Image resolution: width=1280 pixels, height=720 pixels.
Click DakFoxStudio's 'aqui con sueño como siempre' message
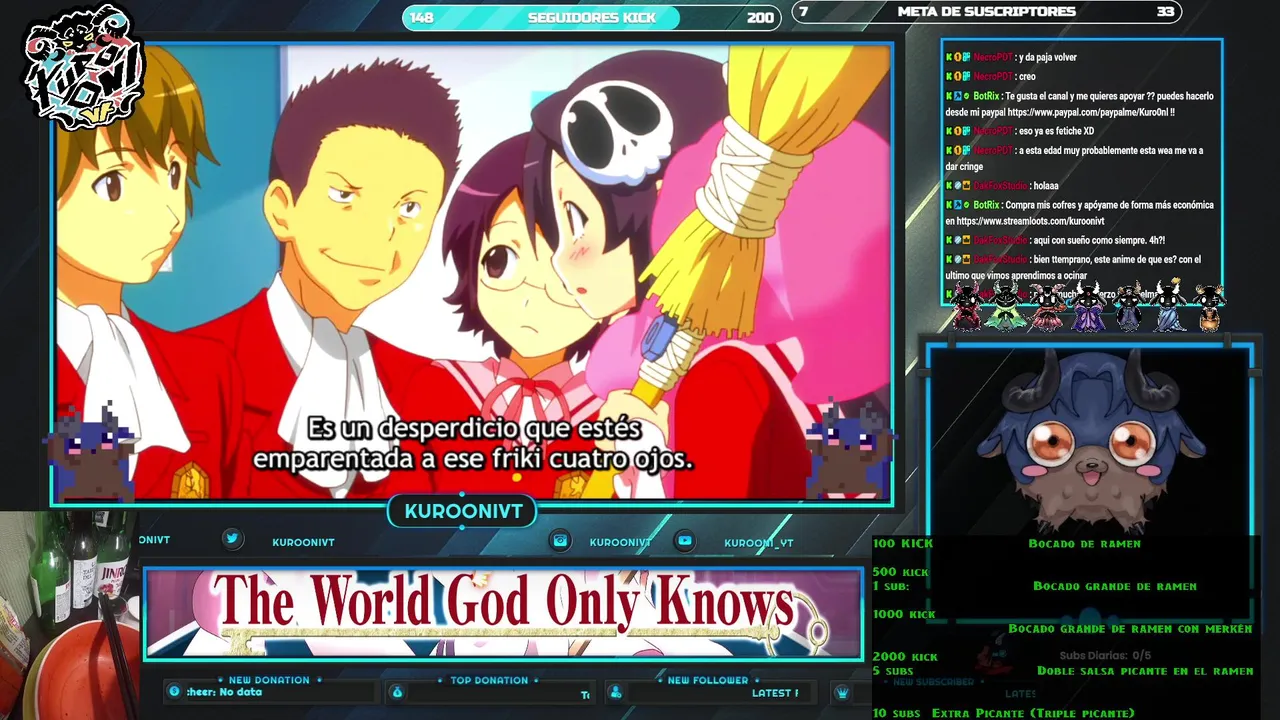tap(1055, 240)
